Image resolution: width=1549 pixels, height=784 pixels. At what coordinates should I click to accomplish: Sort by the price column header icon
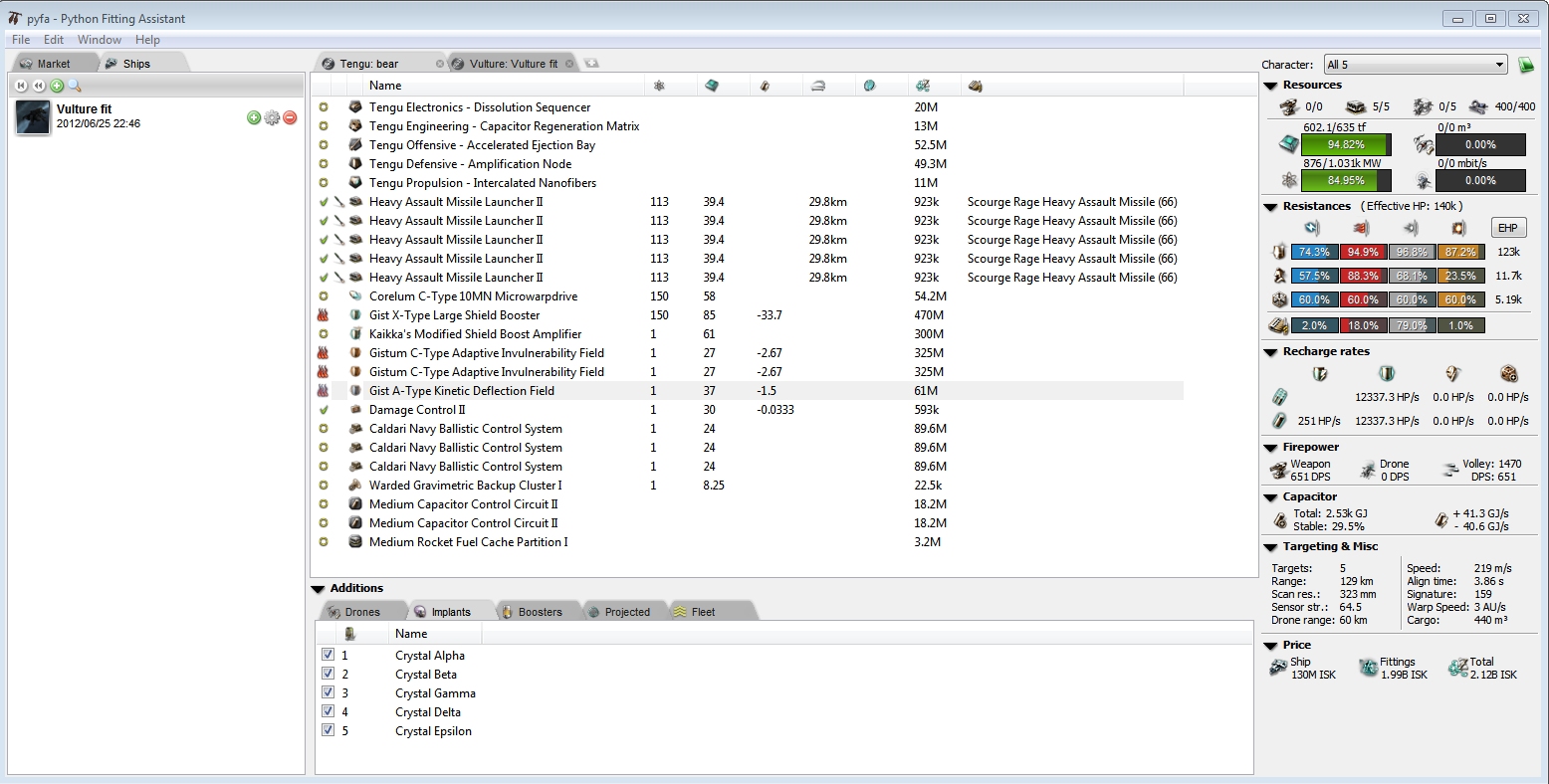point(923,86)
